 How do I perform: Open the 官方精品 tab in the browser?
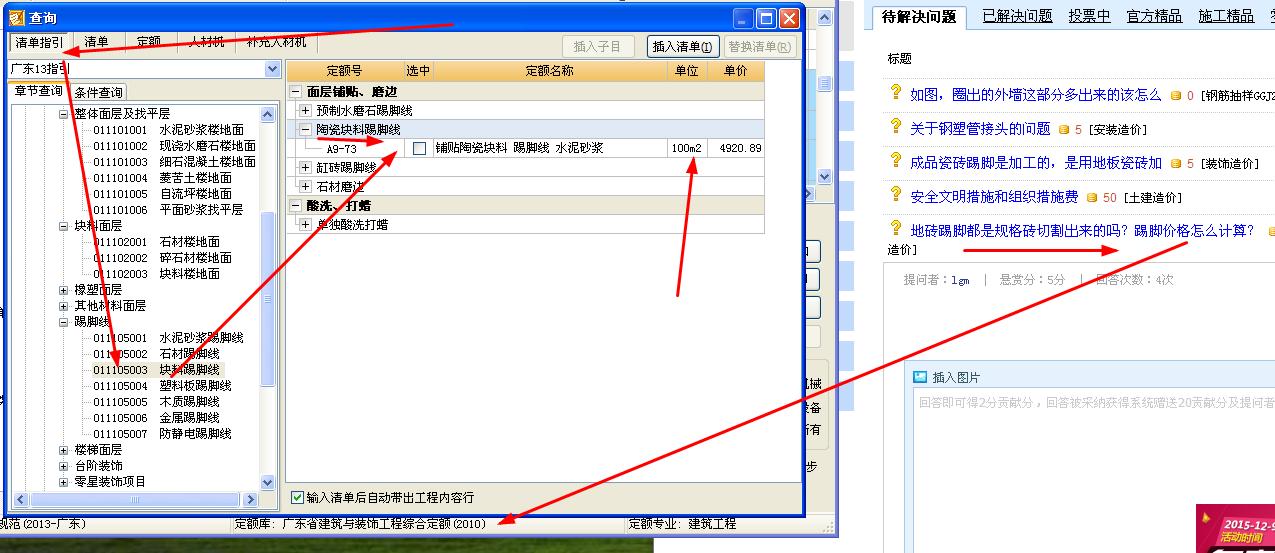pos(1154,16)
